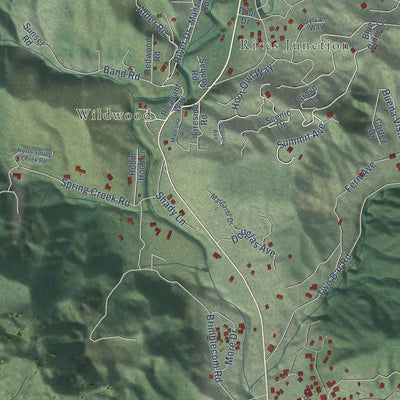Click the Shady Ln road label
This screenshot has width=400, height=400.
coord(170,209)
